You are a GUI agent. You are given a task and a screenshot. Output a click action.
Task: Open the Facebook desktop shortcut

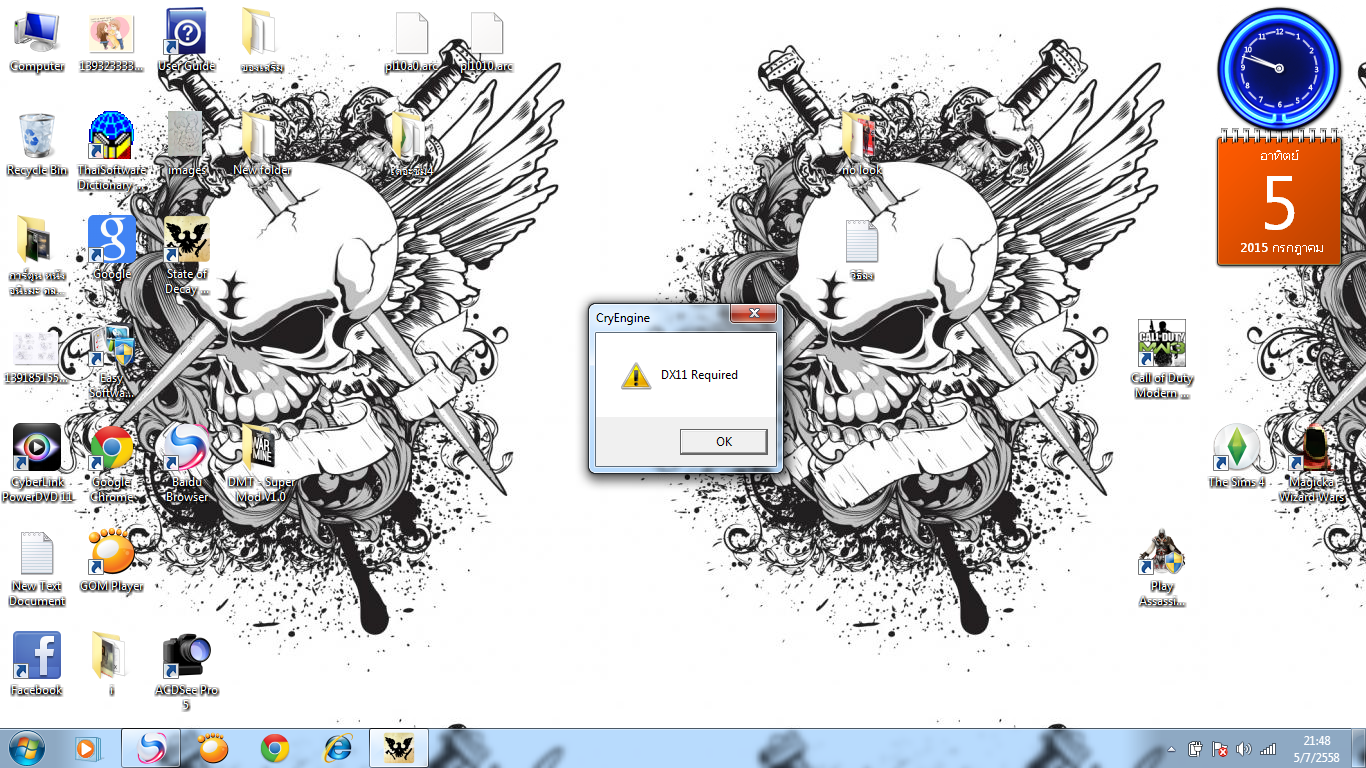[x=37, y=656]
